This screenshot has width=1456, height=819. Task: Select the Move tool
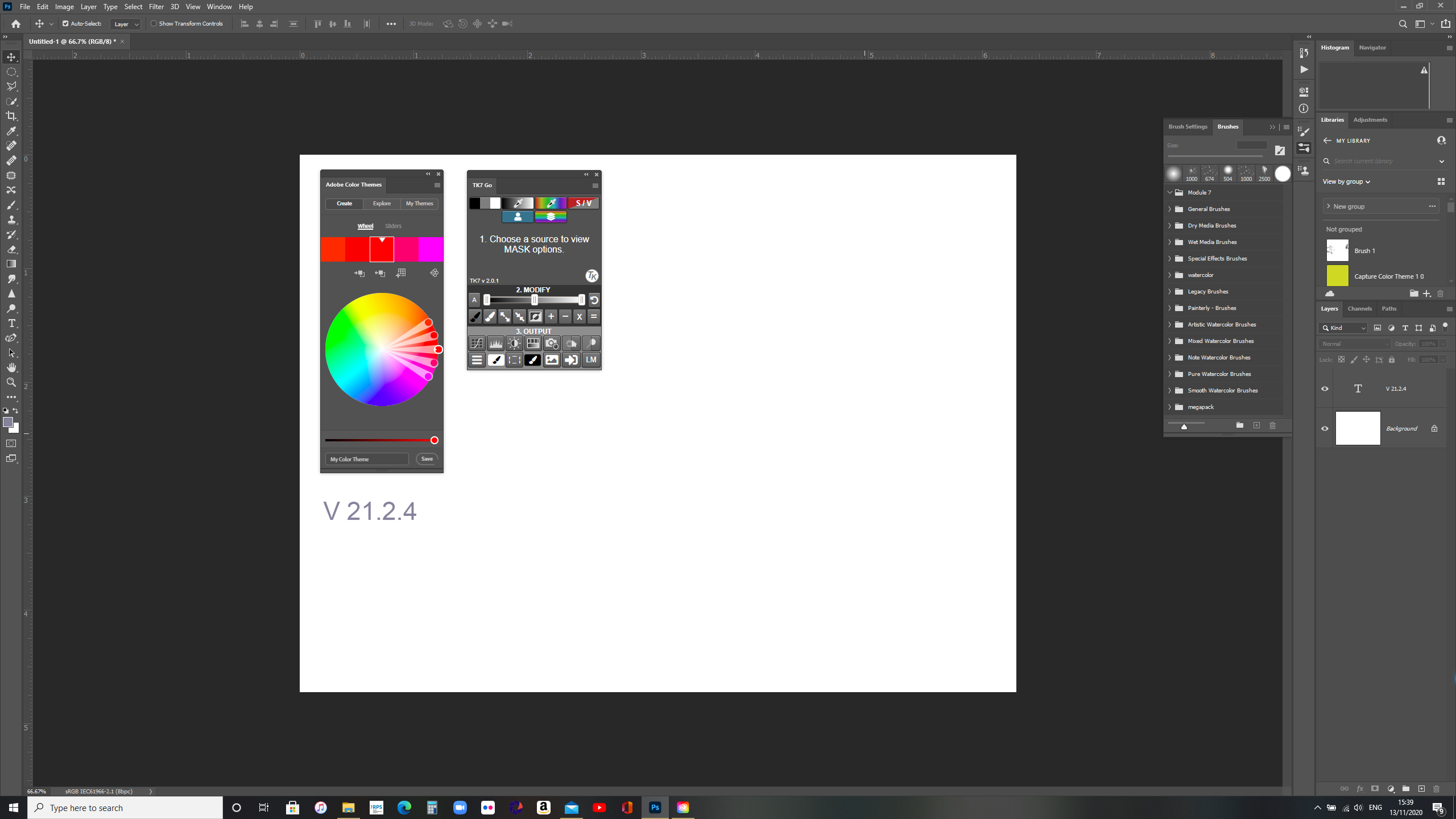click(x=11, y=57)
